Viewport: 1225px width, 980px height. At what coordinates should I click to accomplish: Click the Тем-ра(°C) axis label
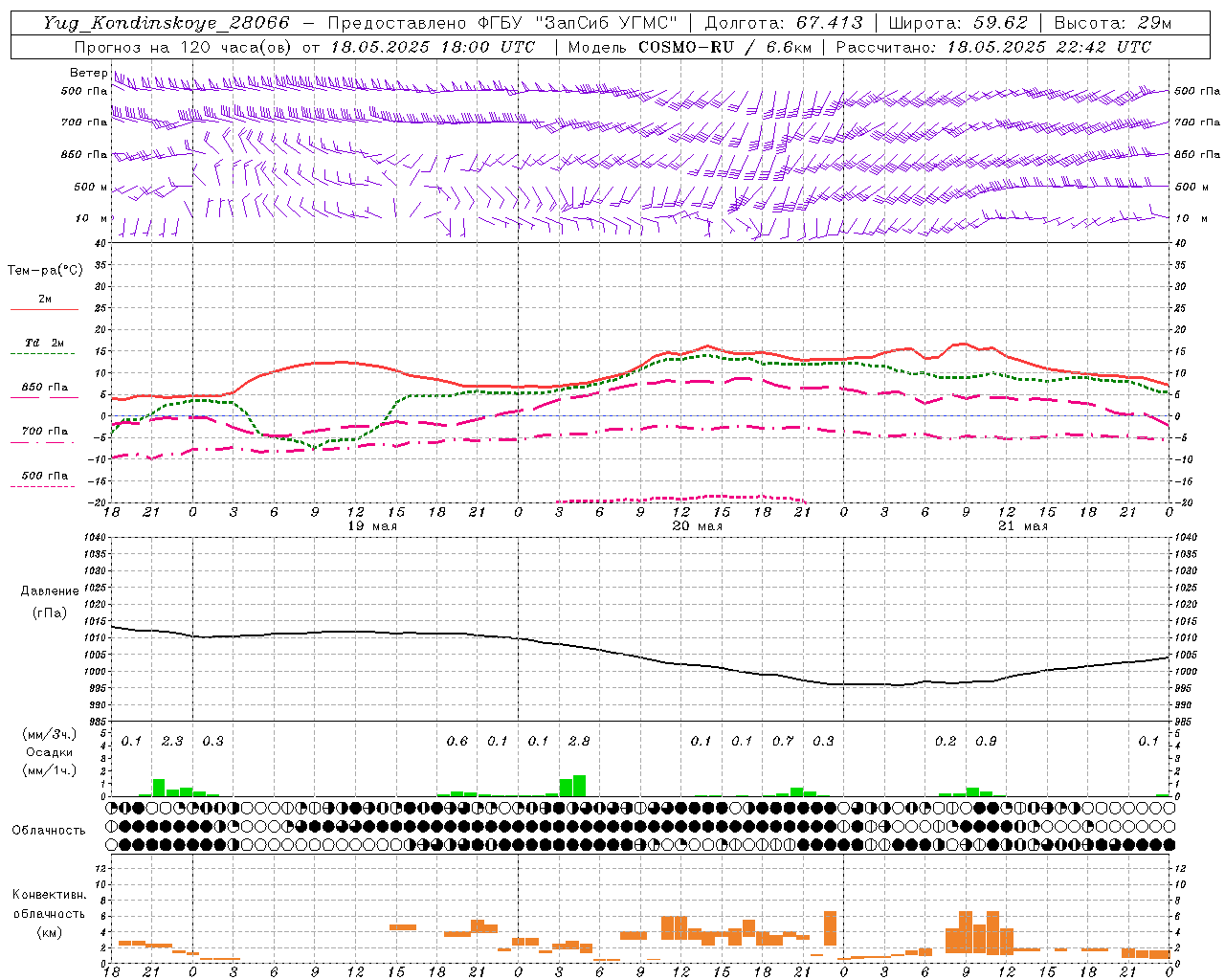[x=45, y=271]
